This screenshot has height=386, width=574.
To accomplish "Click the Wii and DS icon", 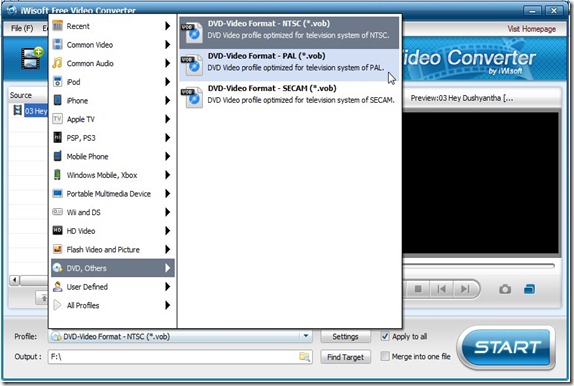I will [57, 212].
